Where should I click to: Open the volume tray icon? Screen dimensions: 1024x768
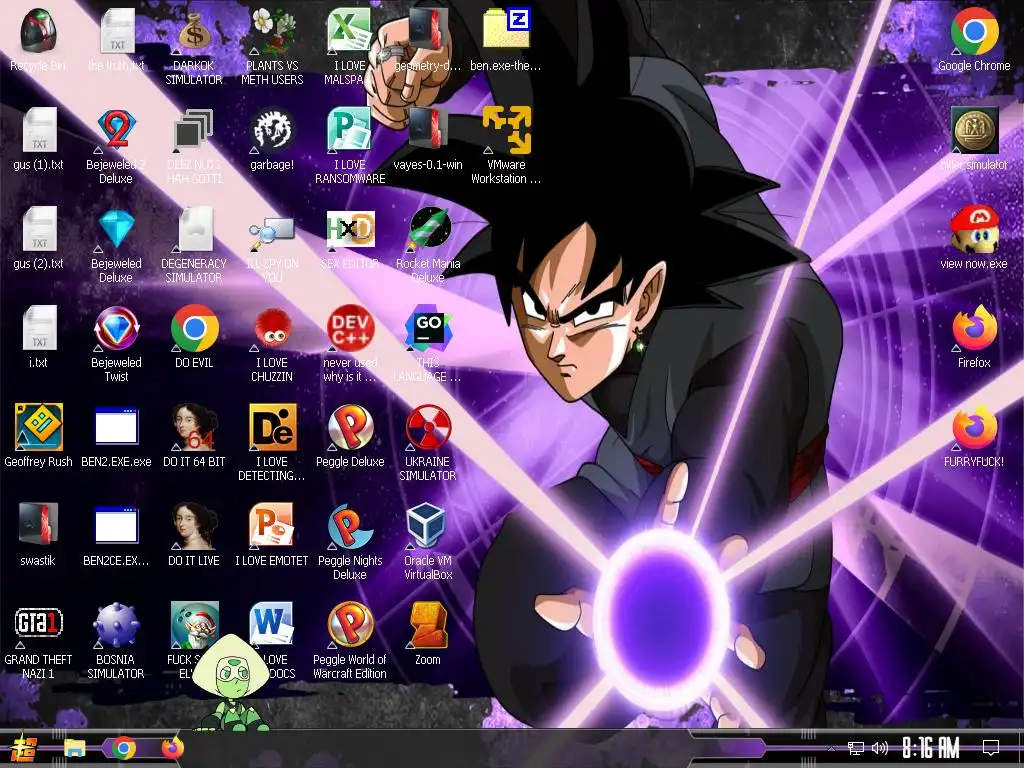pos(880,748)
